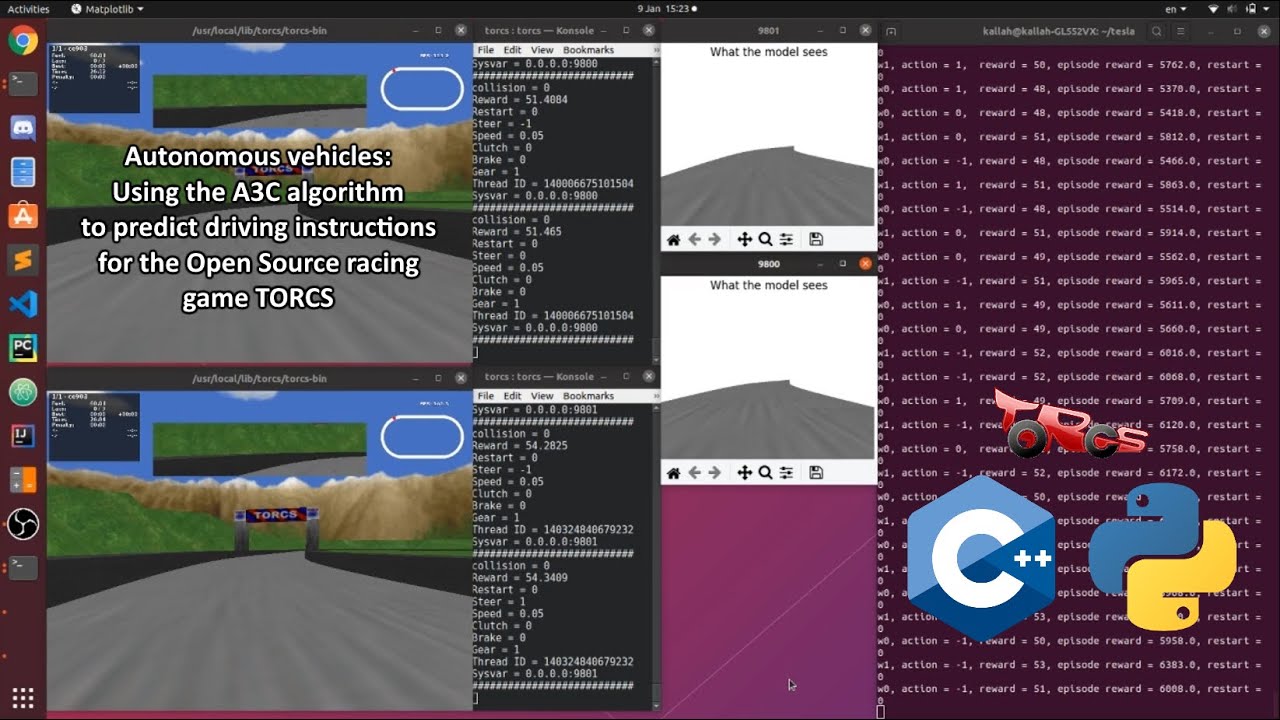The width and height of the screenshot is (1280, 720).
Task: Open IntelliJ IDEA from the dock
Action: (x=23, y=436)
